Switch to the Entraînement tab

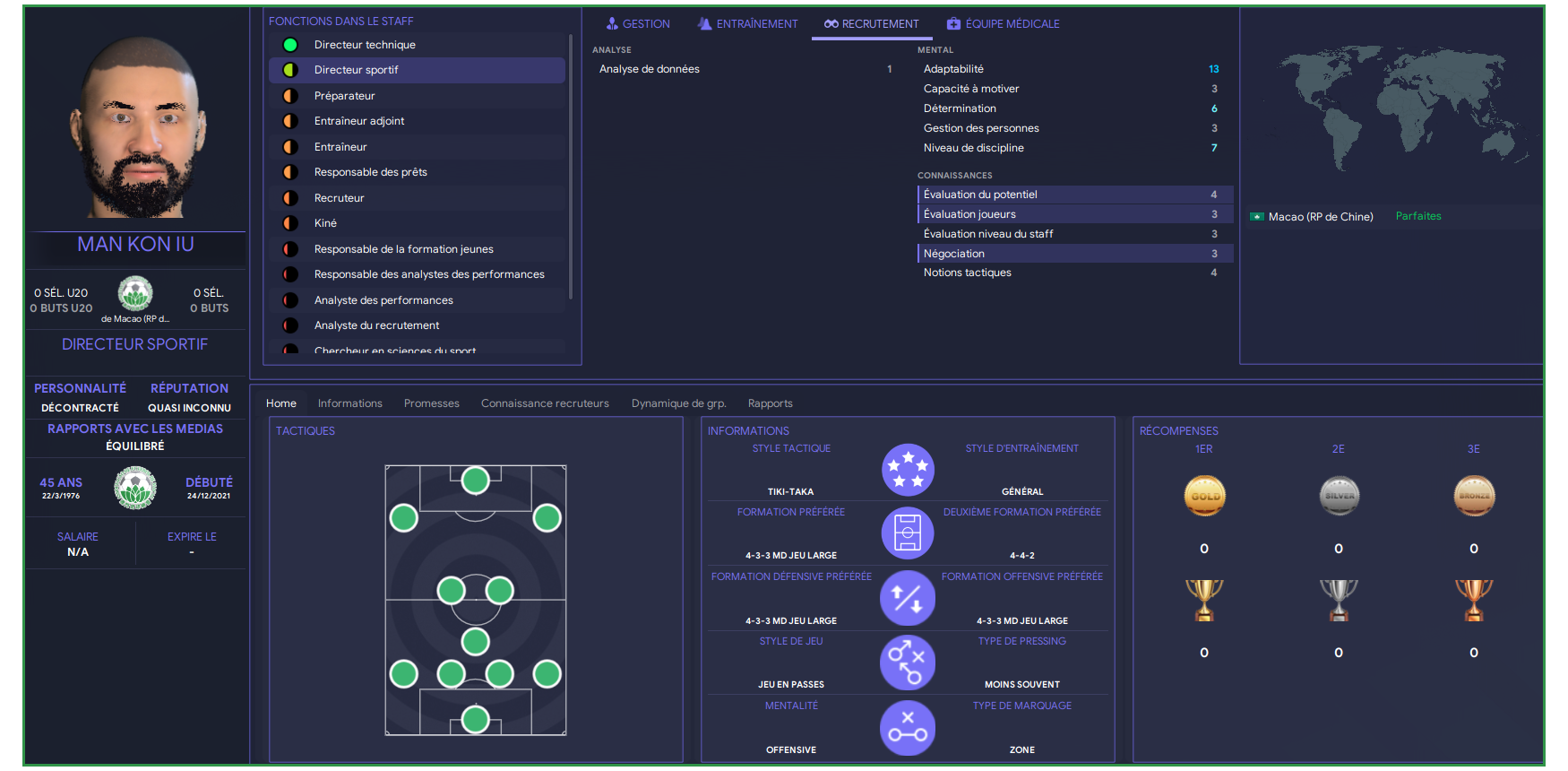click(x=748, y=24)
